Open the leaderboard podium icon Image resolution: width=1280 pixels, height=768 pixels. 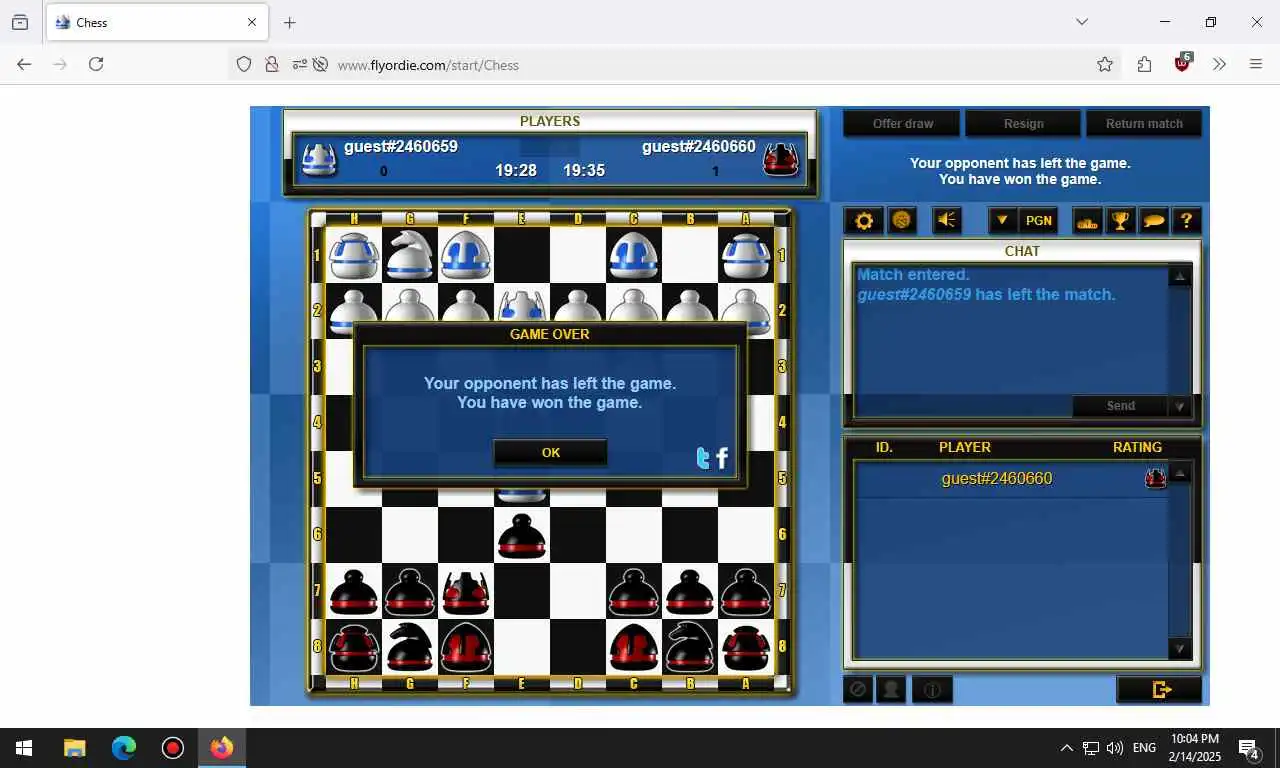(1087, 221)
